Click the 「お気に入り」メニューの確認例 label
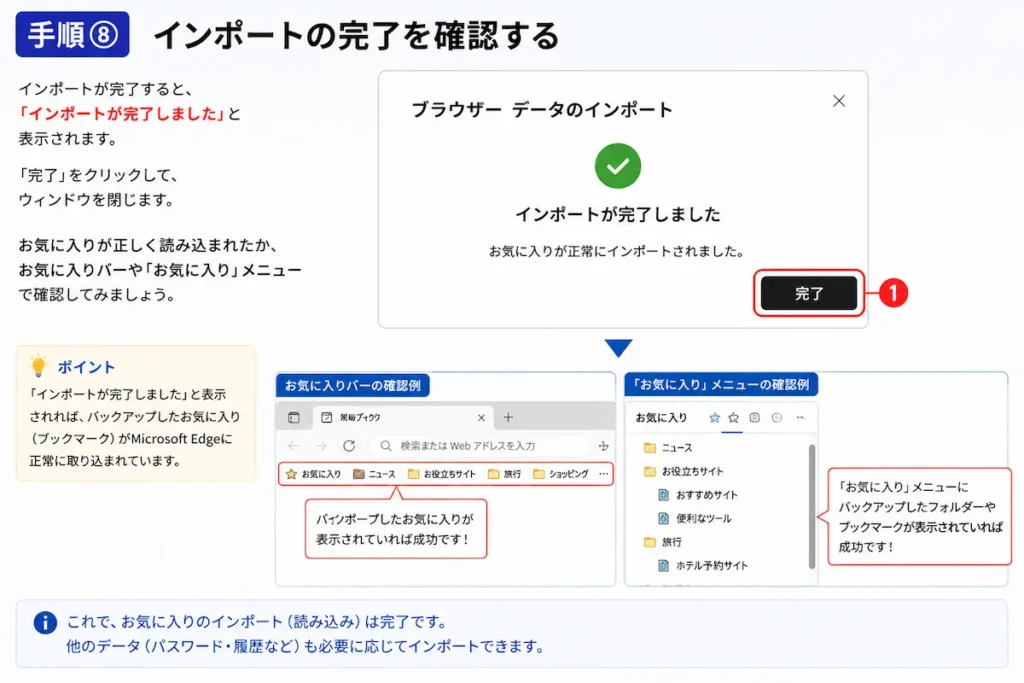Screen dimensions: 1024x683 [x=721, y=385]
